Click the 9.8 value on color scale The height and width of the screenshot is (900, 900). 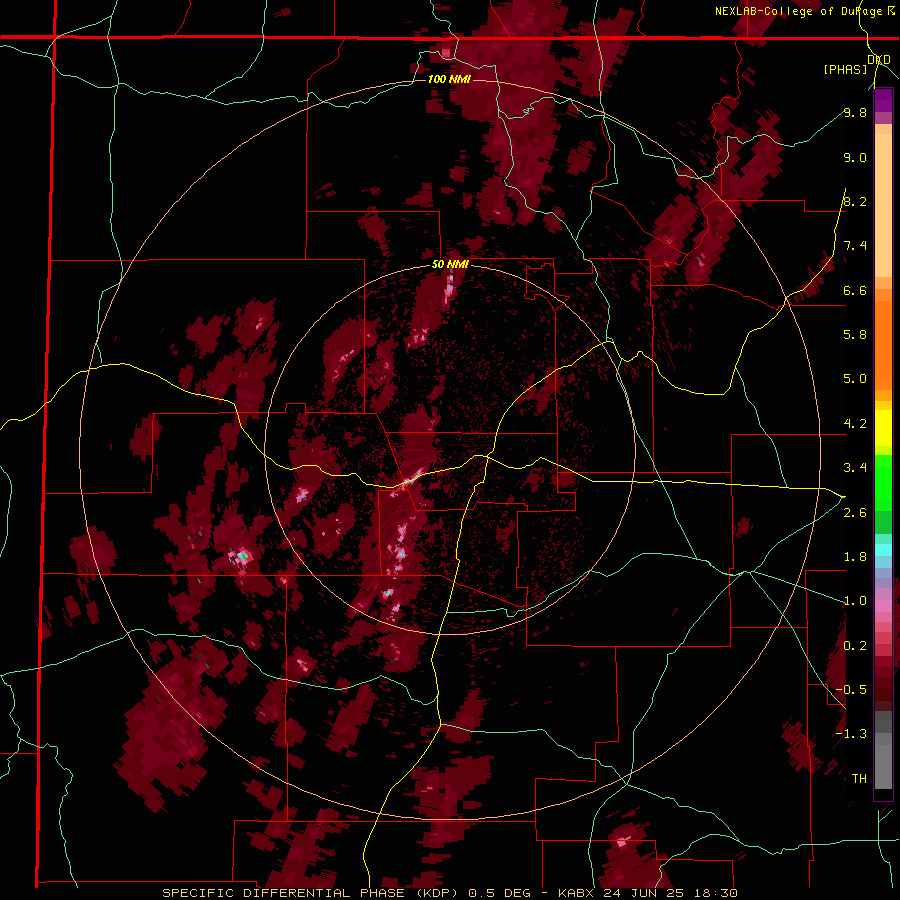(x=855, y=112)
